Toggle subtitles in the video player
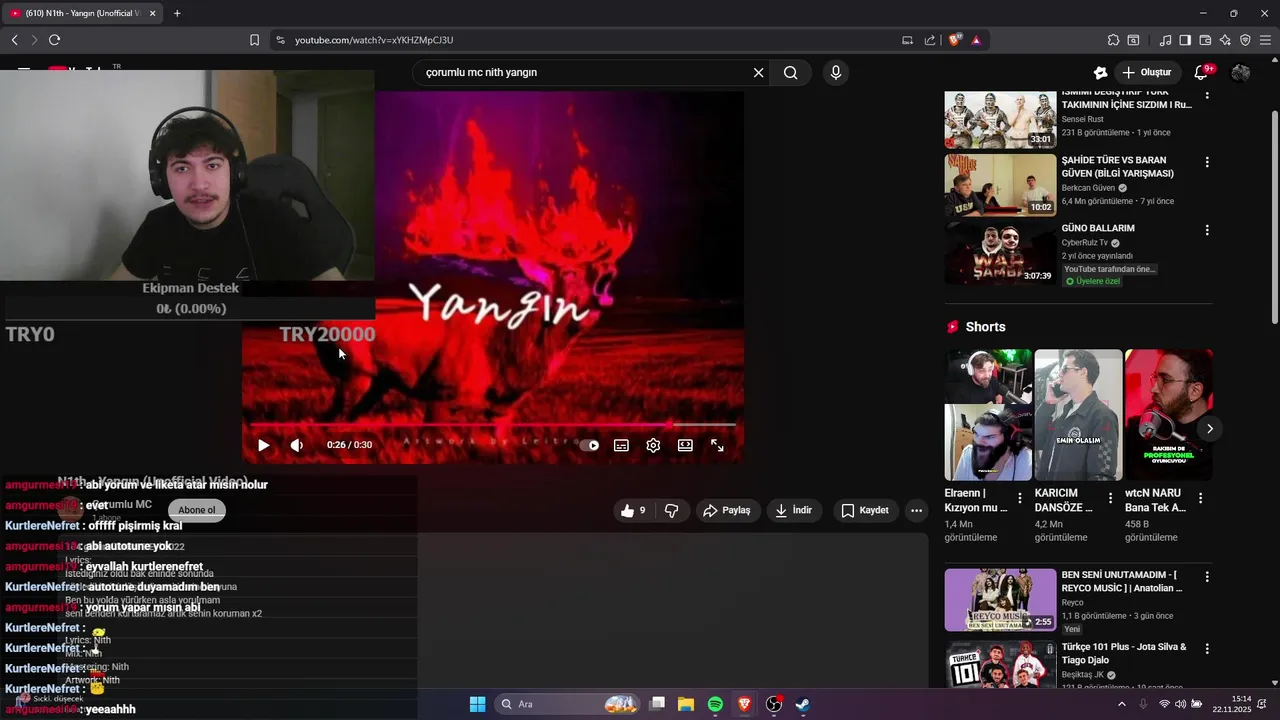Image resolution: width=1280 pixels, height=720 pixels. click(621, 445)
